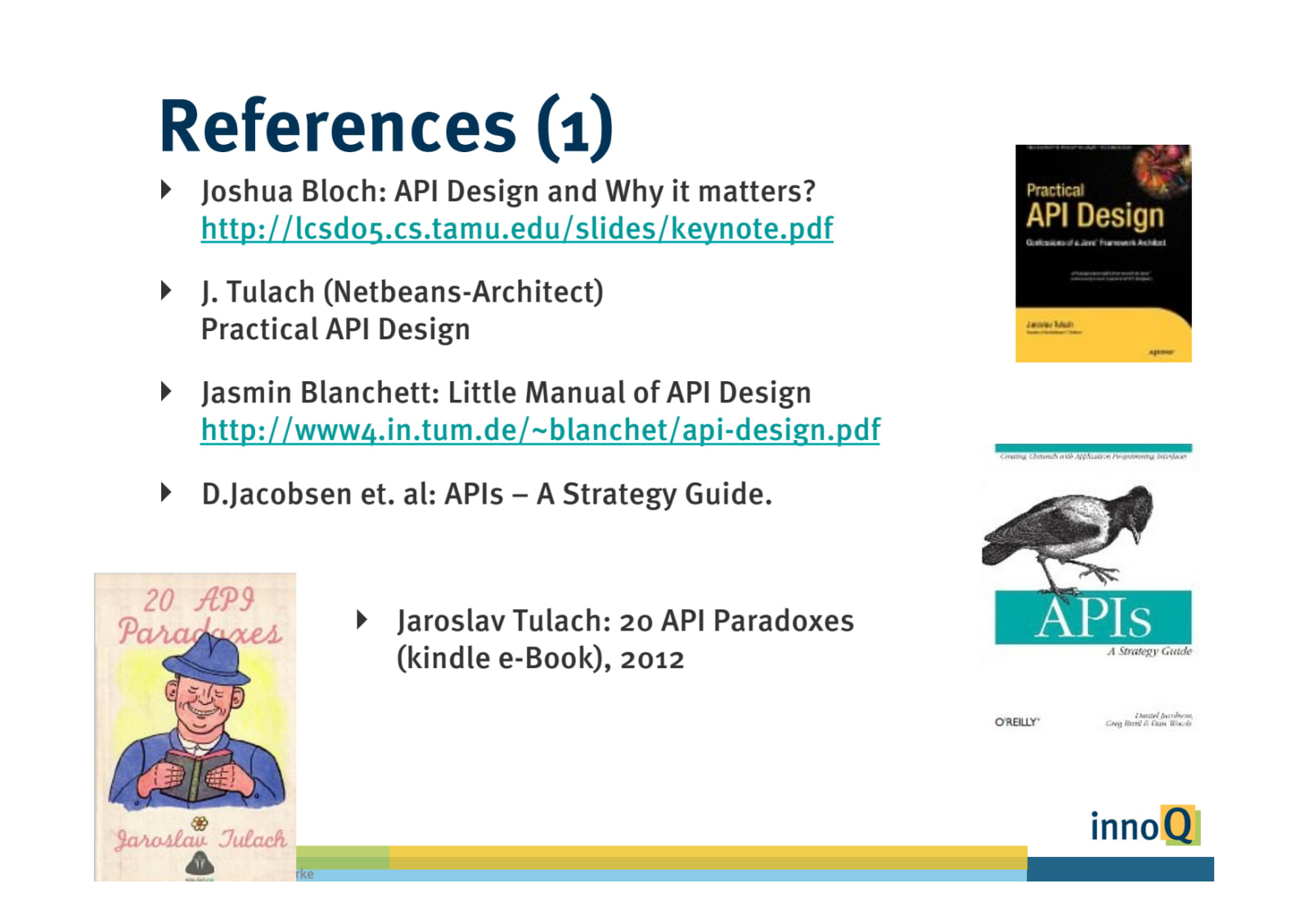1309x924 pixels.
Task: Click the References (1) slide title
Action: 386,127
